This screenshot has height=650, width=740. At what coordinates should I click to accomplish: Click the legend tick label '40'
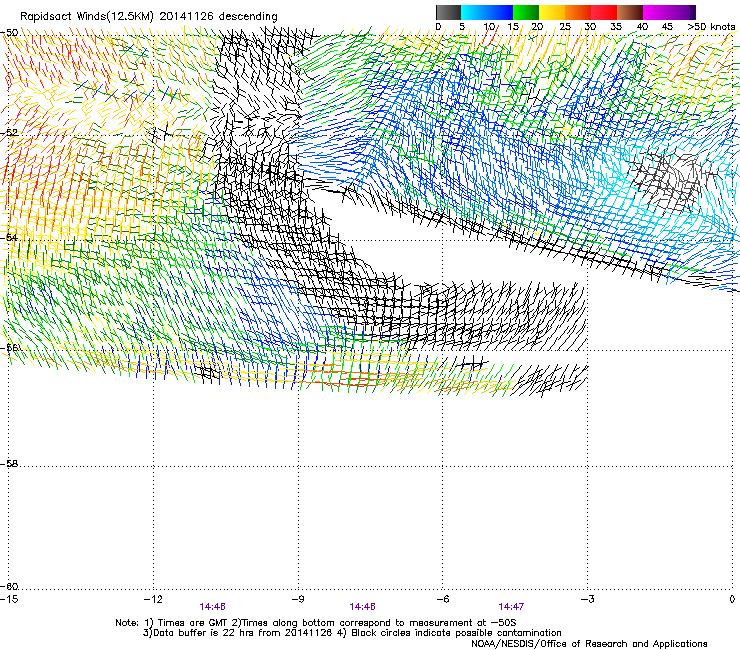(642, 26)
